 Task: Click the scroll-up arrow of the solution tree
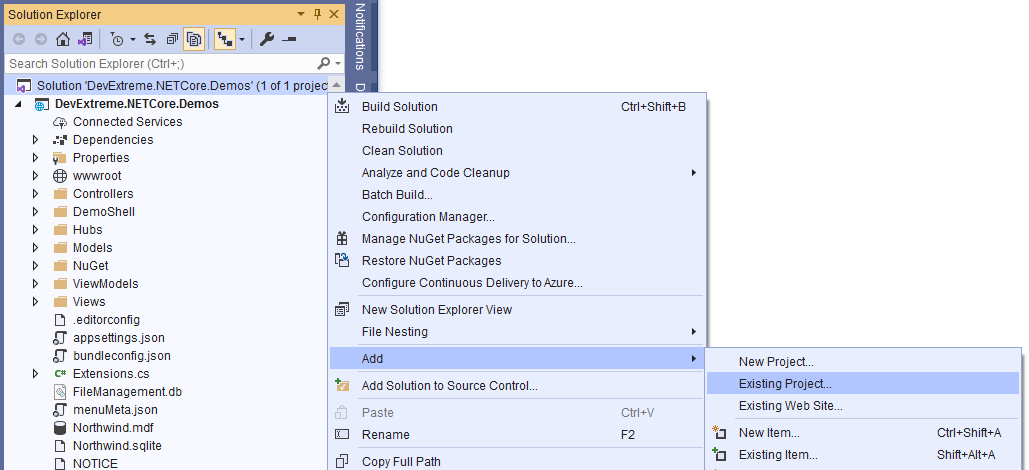[x=336, y=85]
